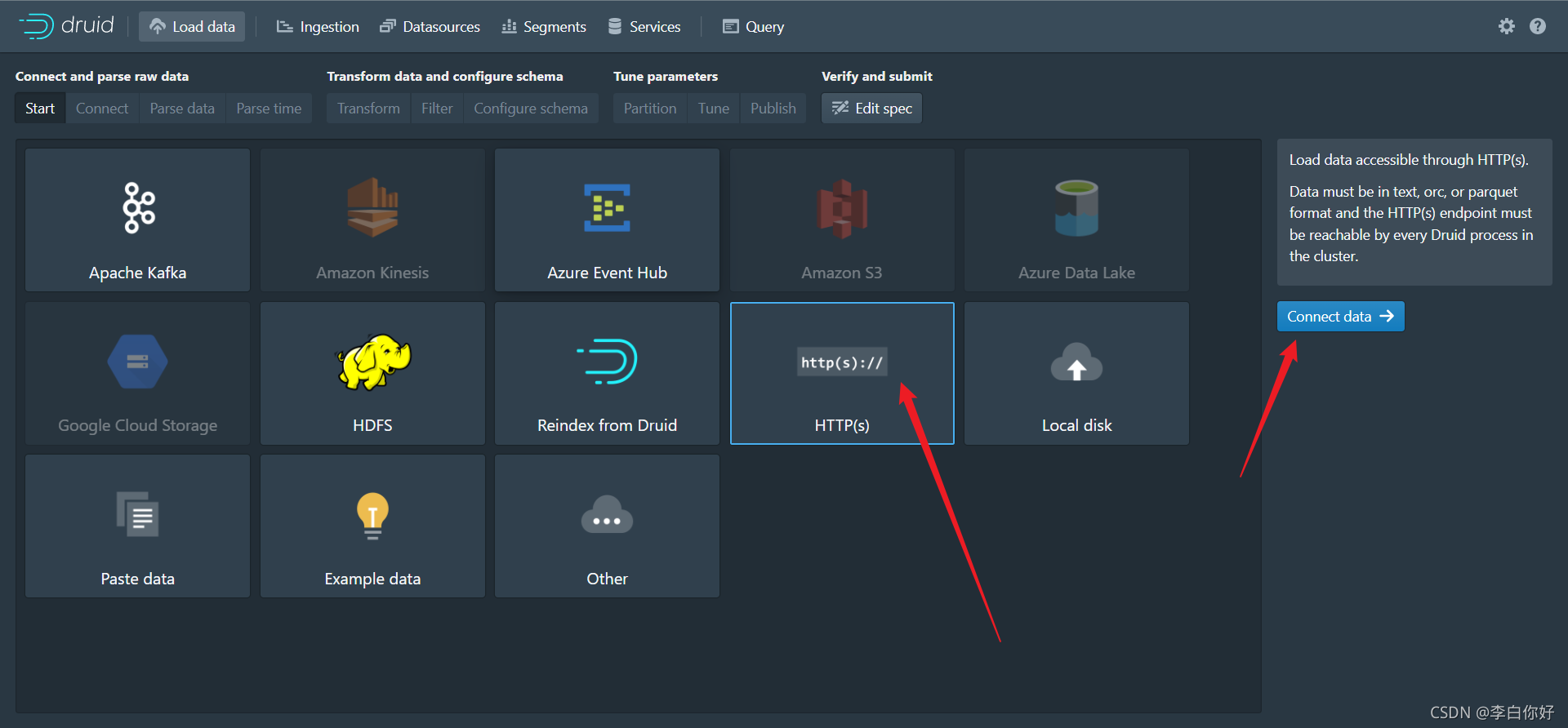Select the Tune step tab
This screenshot has height=728, width=1568.
(714, 109)
